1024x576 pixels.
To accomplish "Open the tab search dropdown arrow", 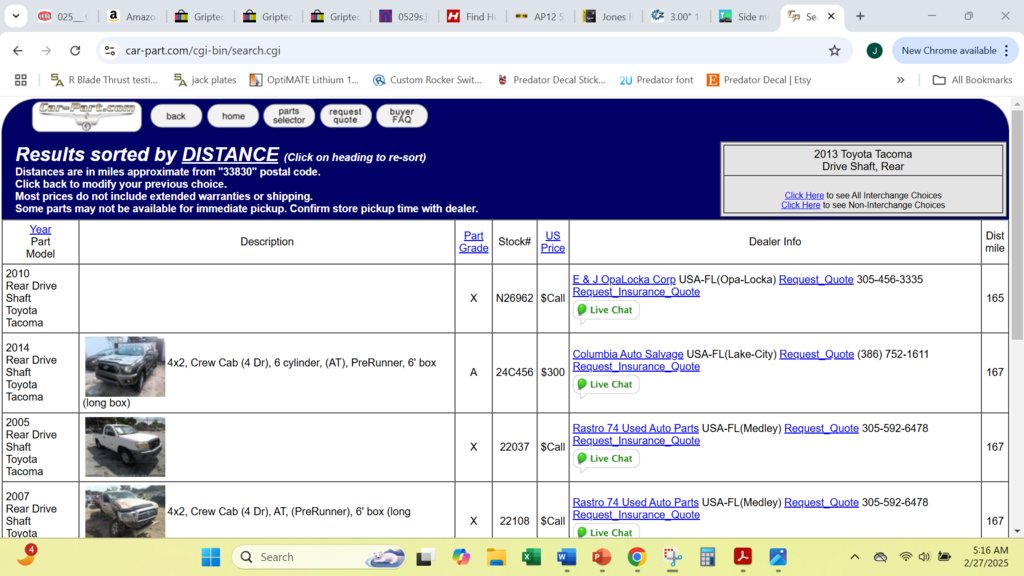I will [x=16, y=16].
